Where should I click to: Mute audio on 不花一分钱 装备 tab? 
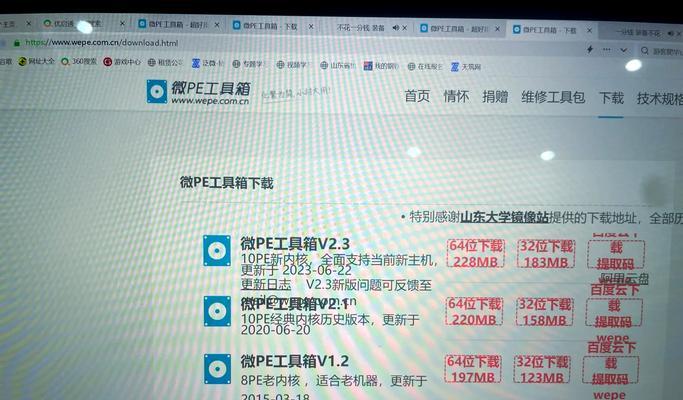pos(396,27)
